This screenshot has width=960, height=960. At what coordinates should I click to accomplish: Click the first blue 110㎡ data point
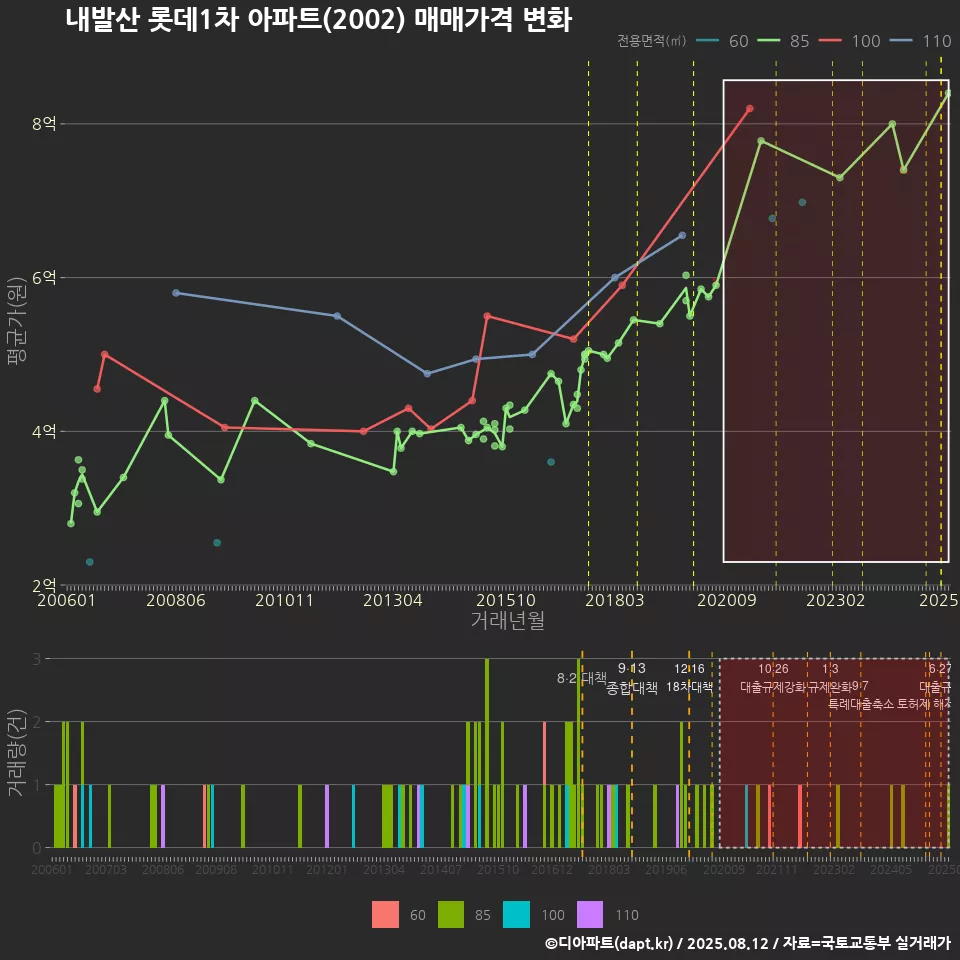(x=176, y=293)
